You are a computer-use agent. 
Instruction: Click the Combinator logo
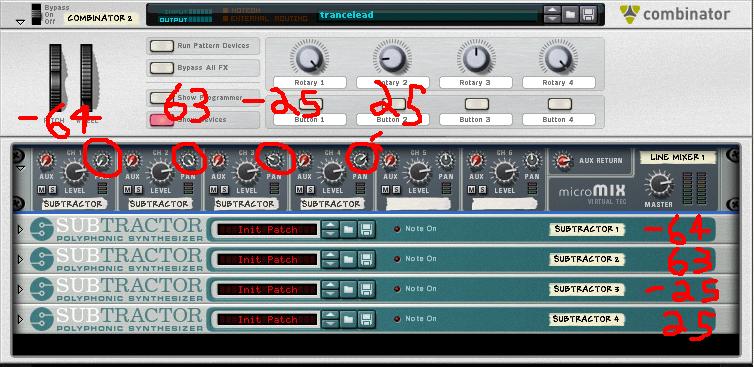coord(675,13)
